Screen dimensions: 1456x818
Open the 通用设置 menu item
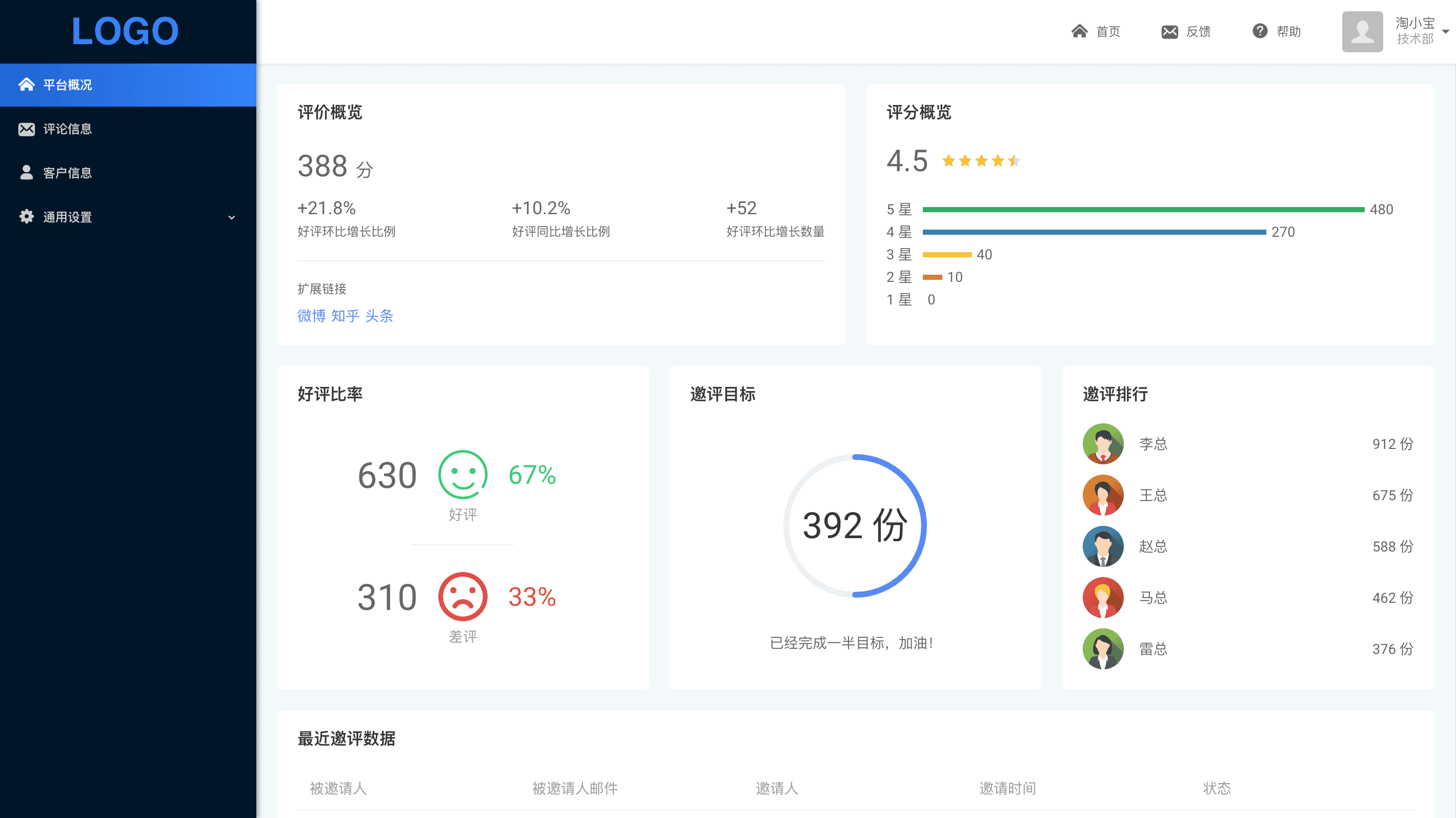tap(128, 217)
